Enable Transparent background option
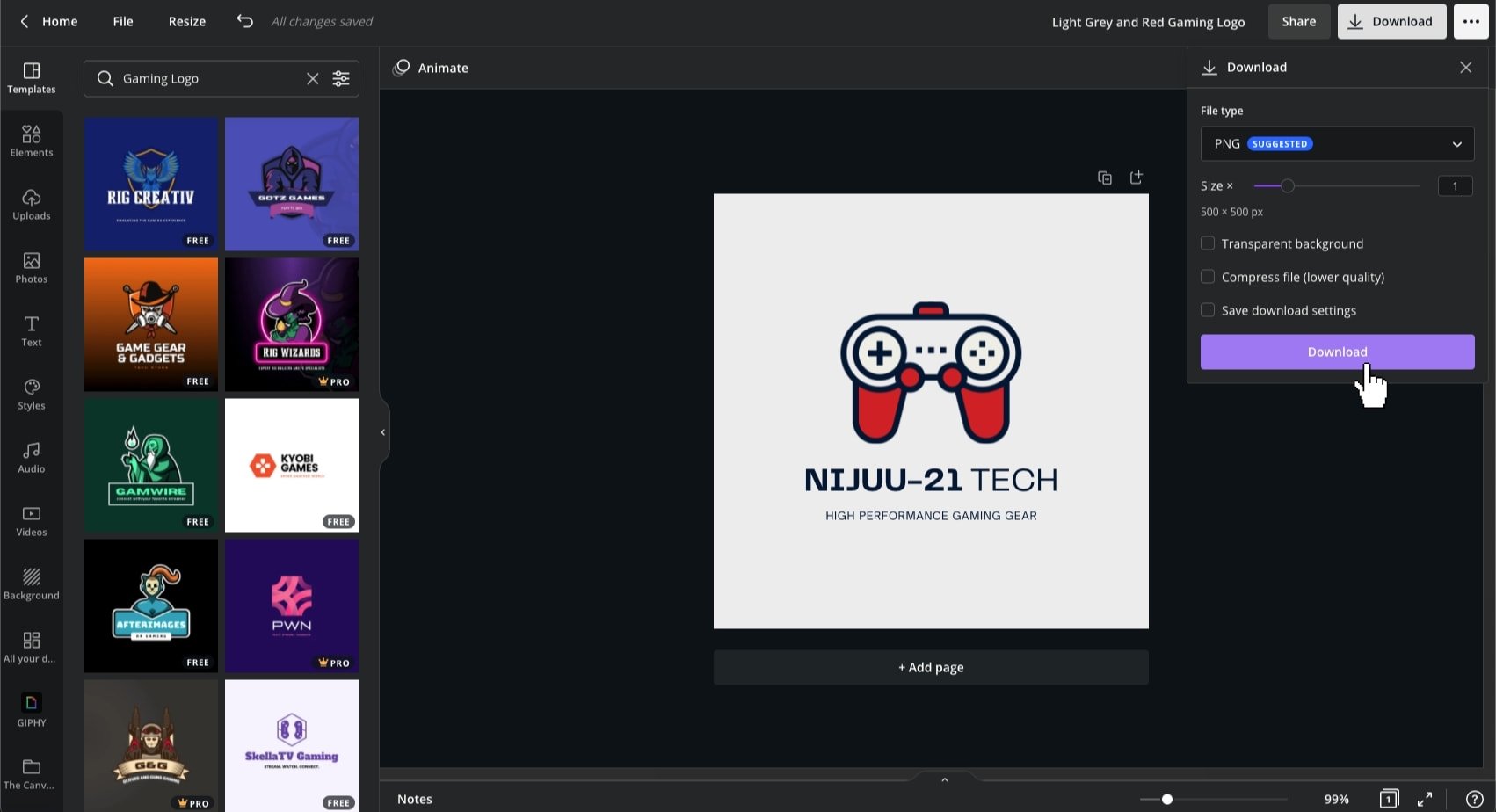 1208,243
